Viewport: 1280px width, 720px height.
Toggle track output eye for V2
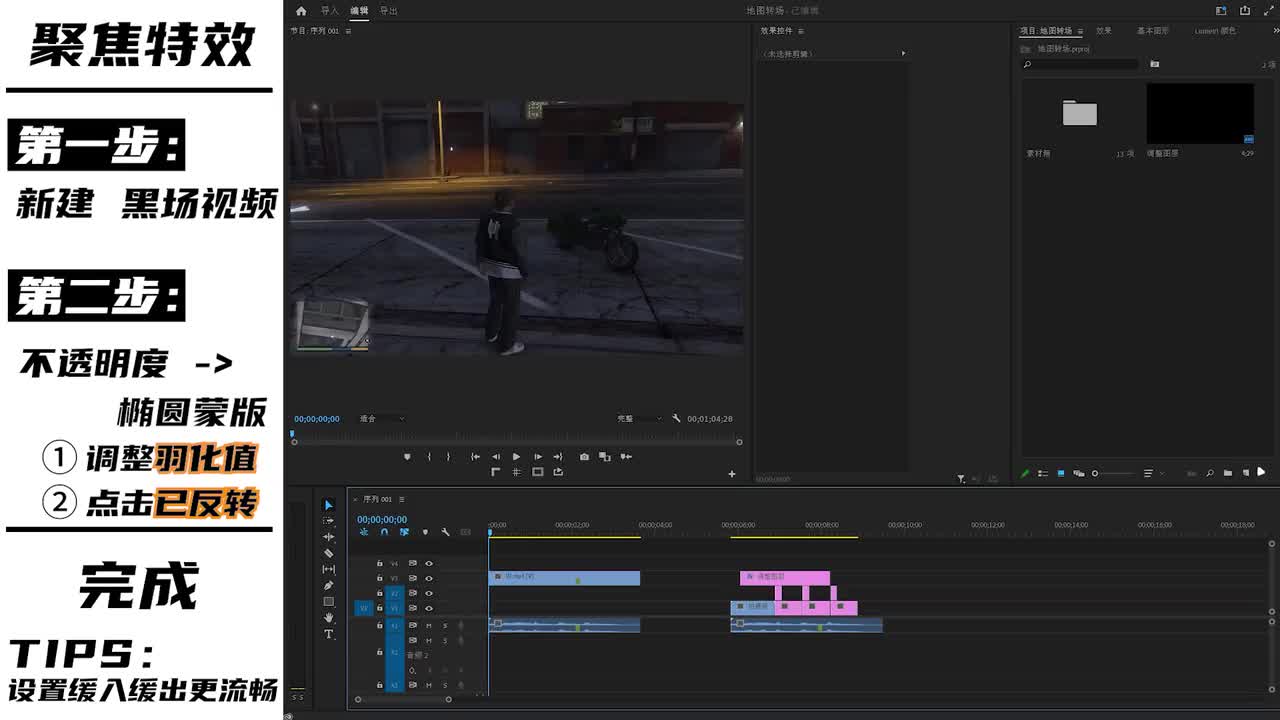[429, 593]
